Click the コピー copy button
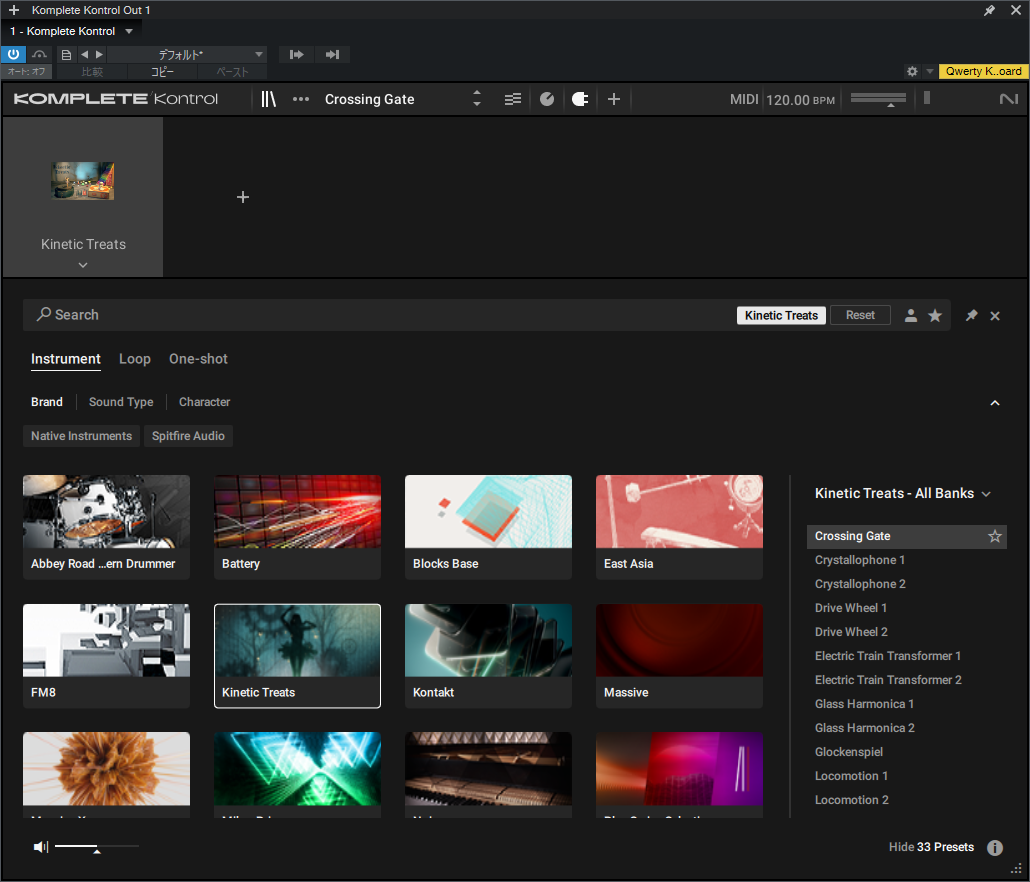Image resolution: width=1030 pixels, height=882 pixels. tap(163, 72)
